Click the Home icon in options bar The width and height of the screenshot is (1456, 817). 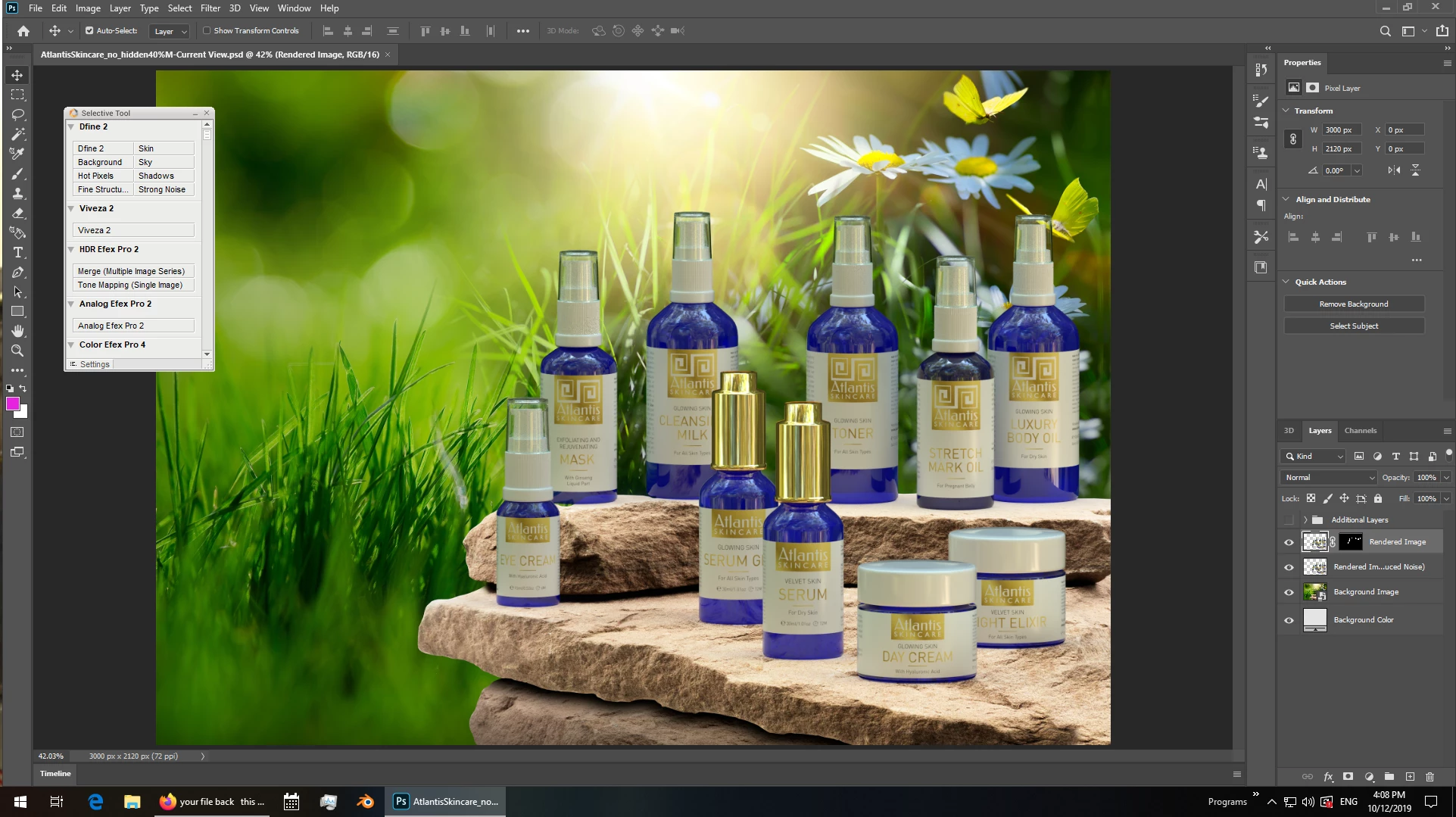[23, 31]
